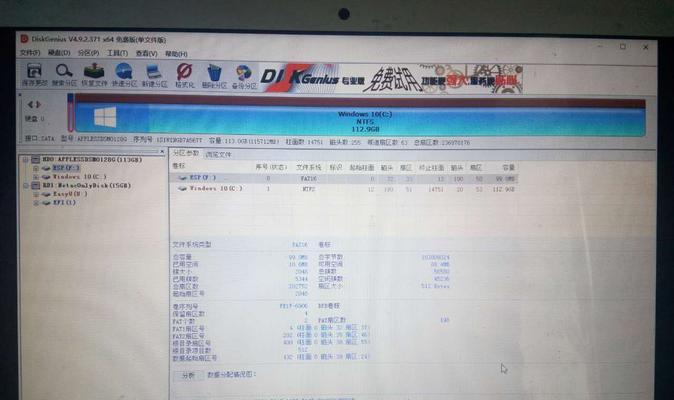Launch Quick Partition (快速分区) from toolbar

[124, 75]
